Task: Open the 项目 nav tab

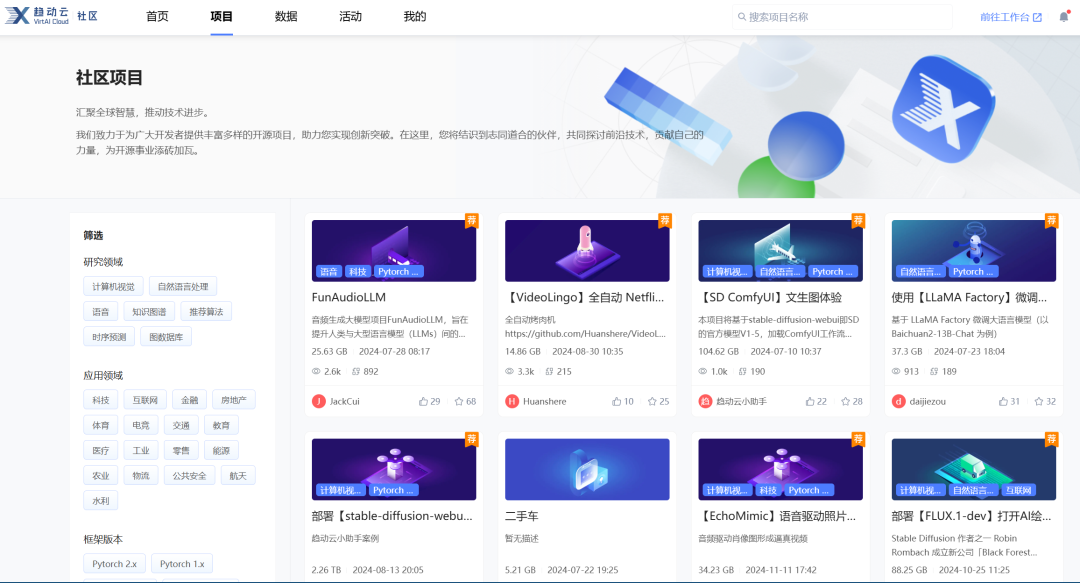Action: [221, 17]
